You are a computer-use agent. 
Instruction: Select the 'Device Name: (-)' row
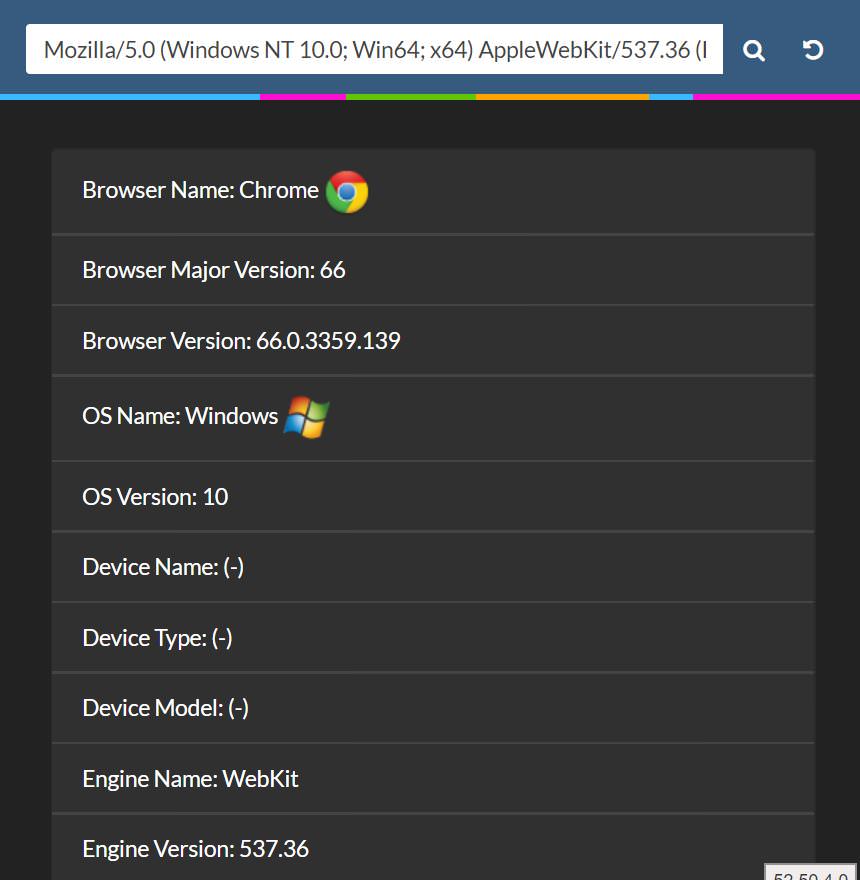[433, 567]
